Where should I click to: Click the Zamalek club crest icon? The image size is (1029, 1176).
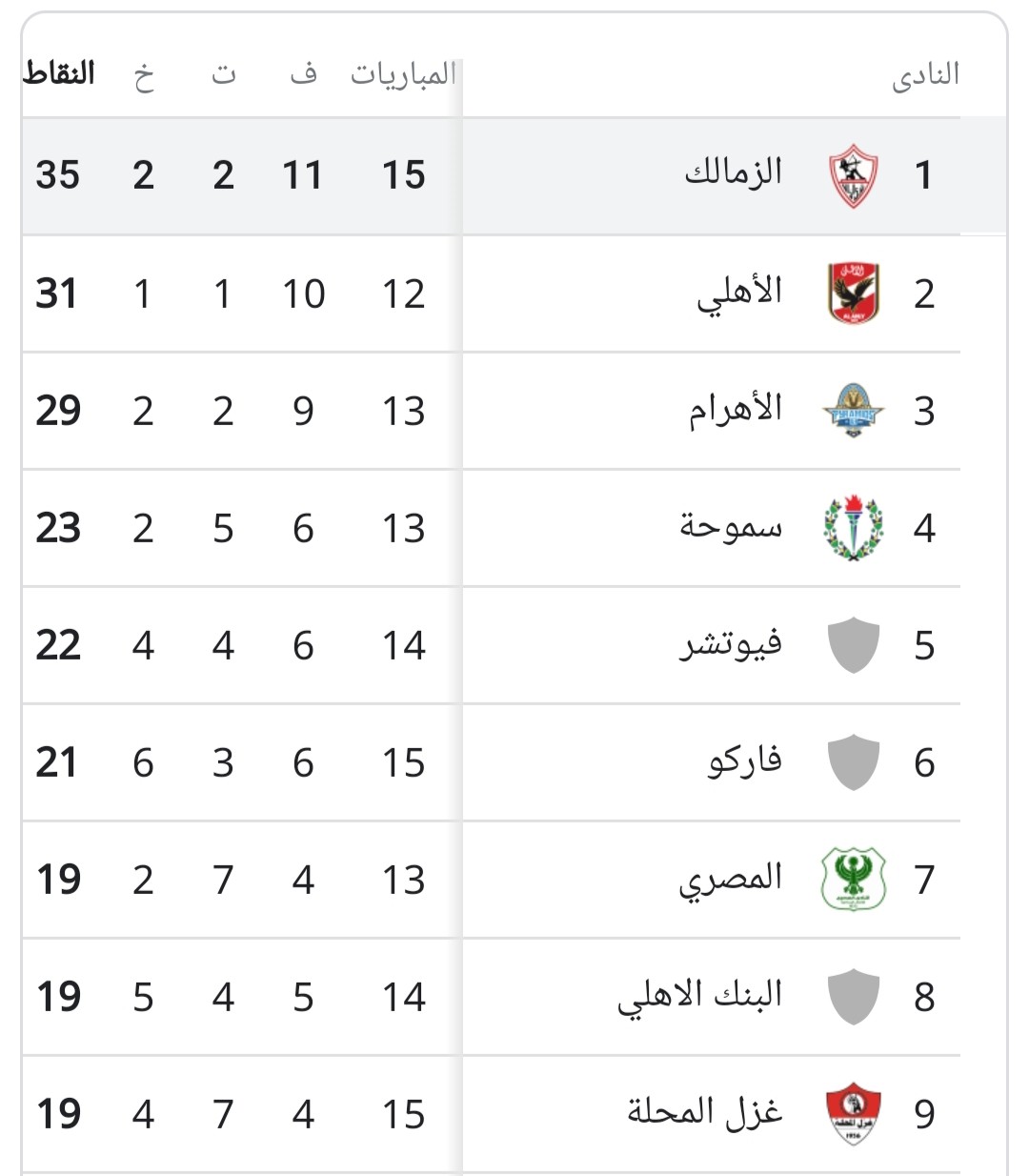point(853,175)
